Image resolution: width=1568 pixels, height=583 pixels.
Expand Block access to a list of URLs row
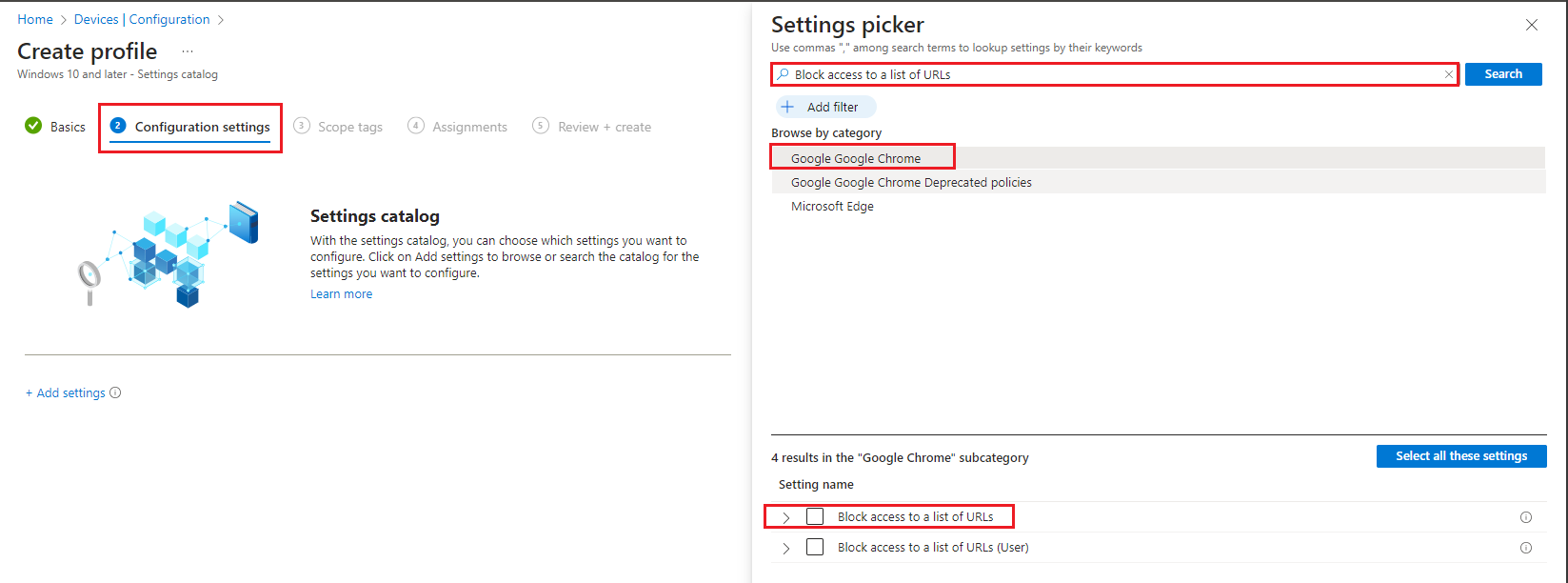(x=785, y=517)
